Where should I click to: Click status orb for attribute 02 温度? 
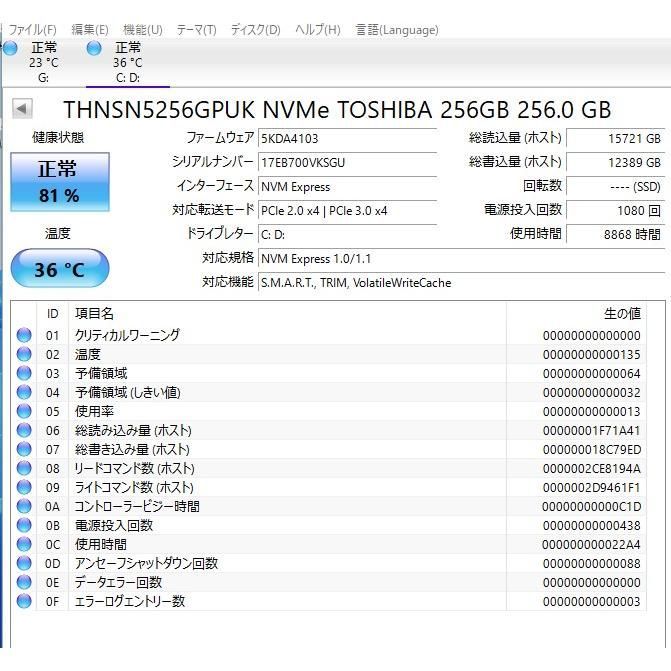(x=24, y=353)
